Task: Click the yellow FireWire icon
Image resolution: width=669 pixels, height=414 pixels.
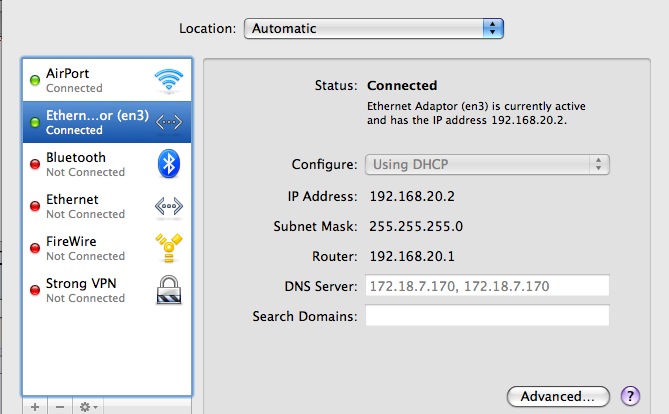Action: tap(169, 248)
